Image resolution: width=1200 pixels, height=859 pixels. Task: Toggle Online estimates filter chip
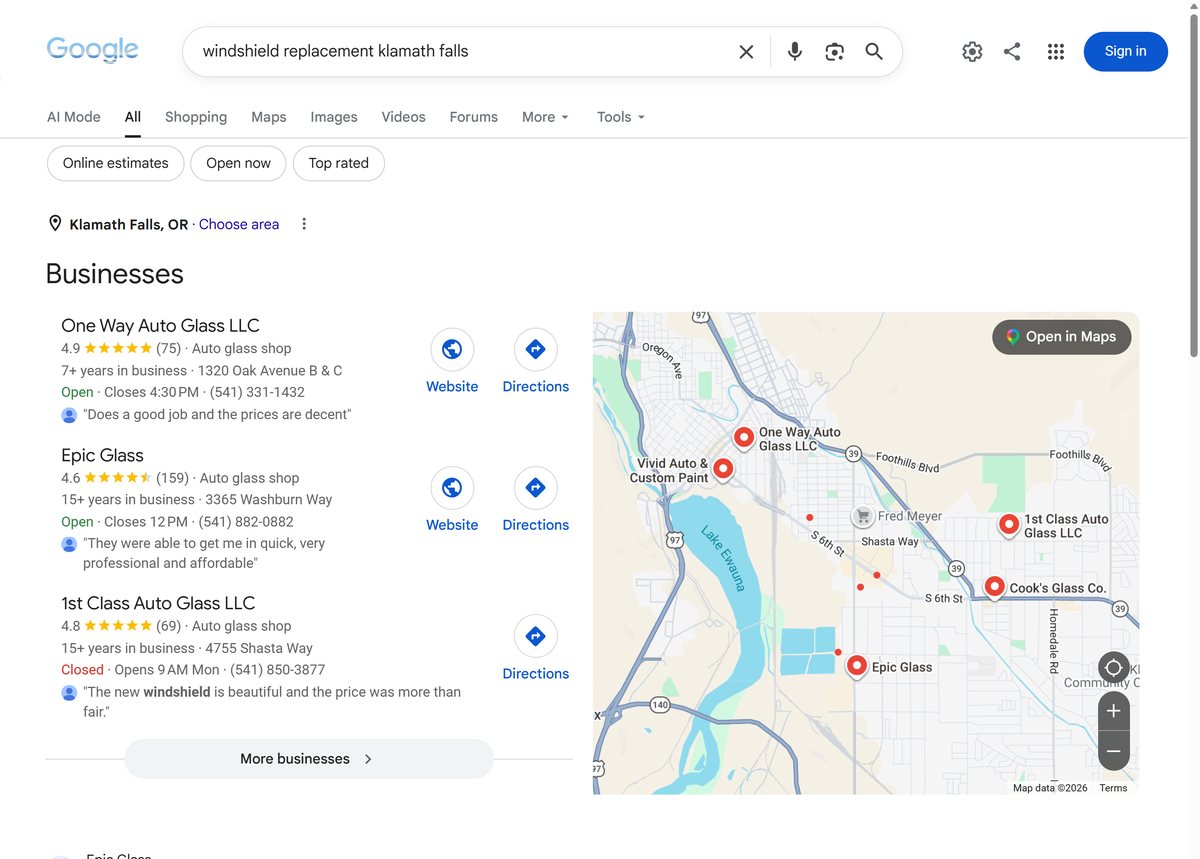coord(116,163)
